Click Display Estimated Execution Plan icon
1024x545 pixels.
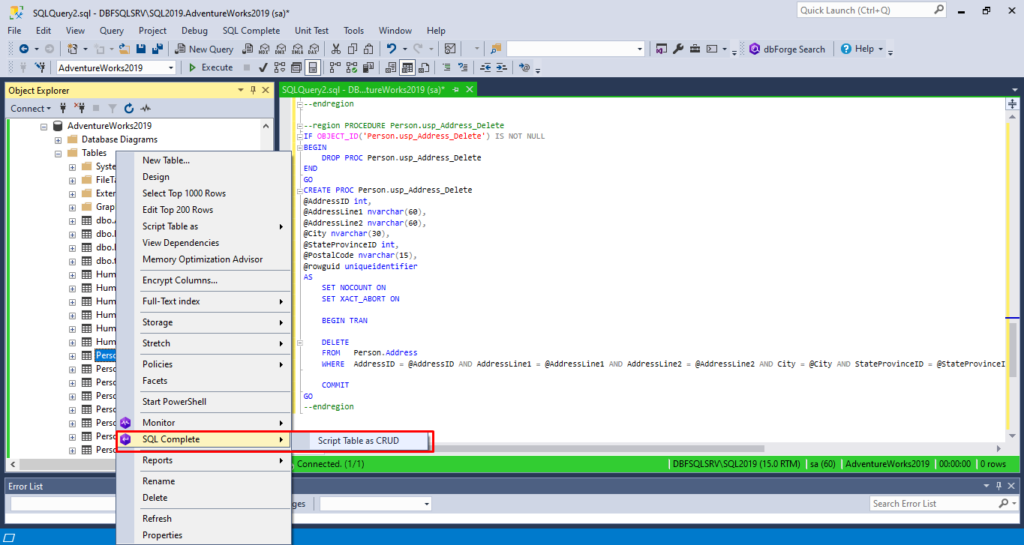[280, 67]
